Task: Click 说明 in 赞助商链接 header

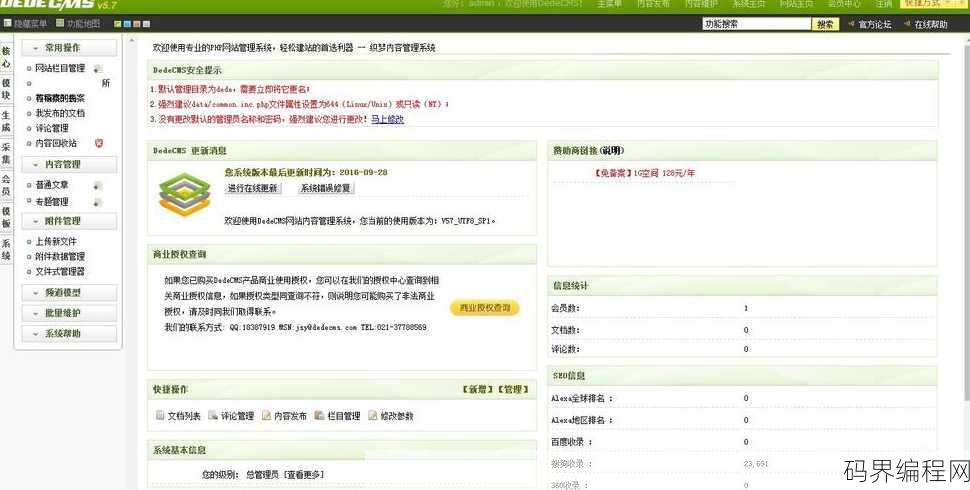Action: coord(612,150)
